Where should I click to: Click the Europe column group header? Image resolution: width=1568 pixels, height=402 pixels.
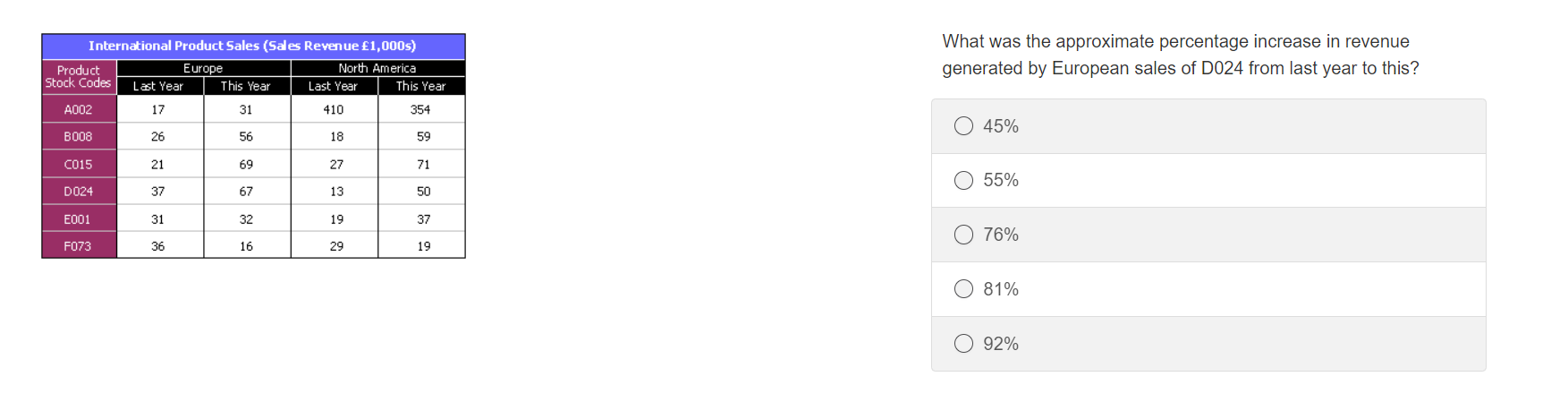point(203,68)
